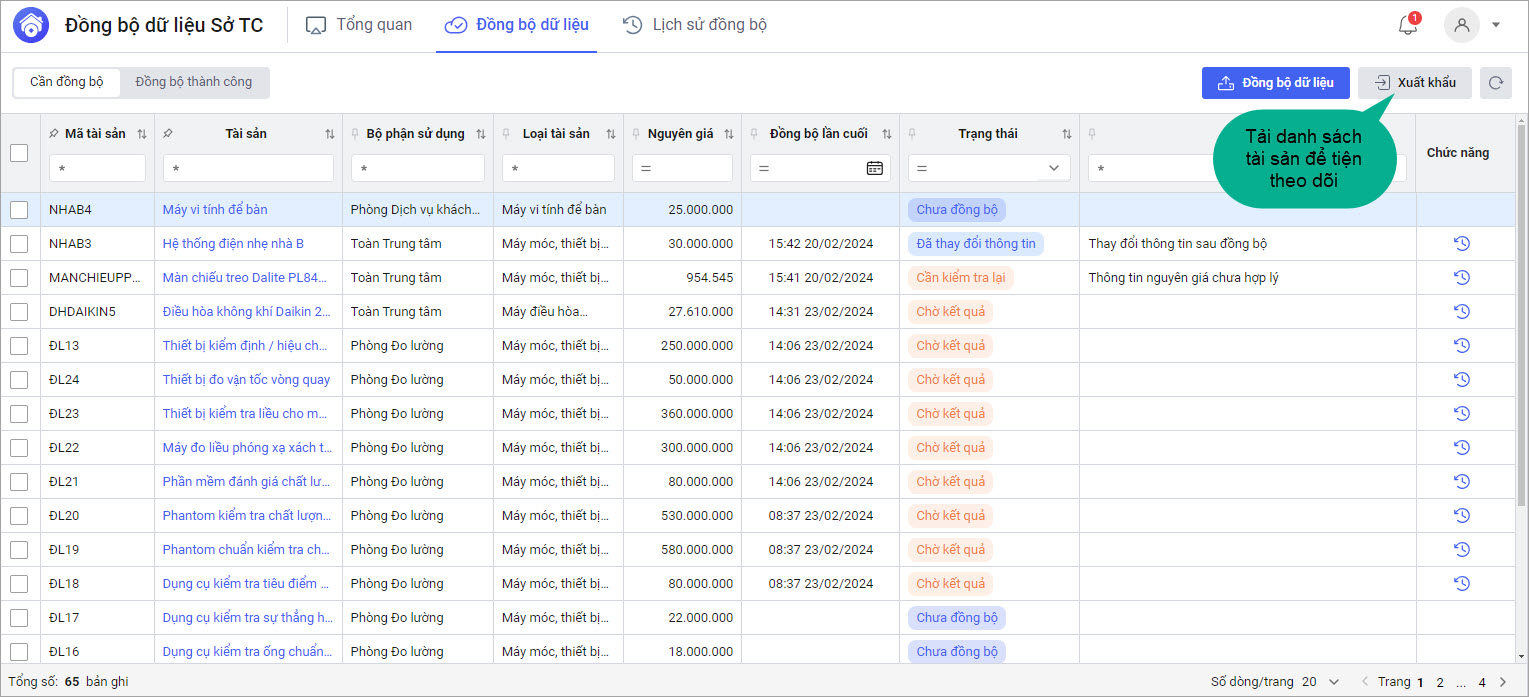
Task: Check the box for asset NHAB4
Action: point(19,210)
